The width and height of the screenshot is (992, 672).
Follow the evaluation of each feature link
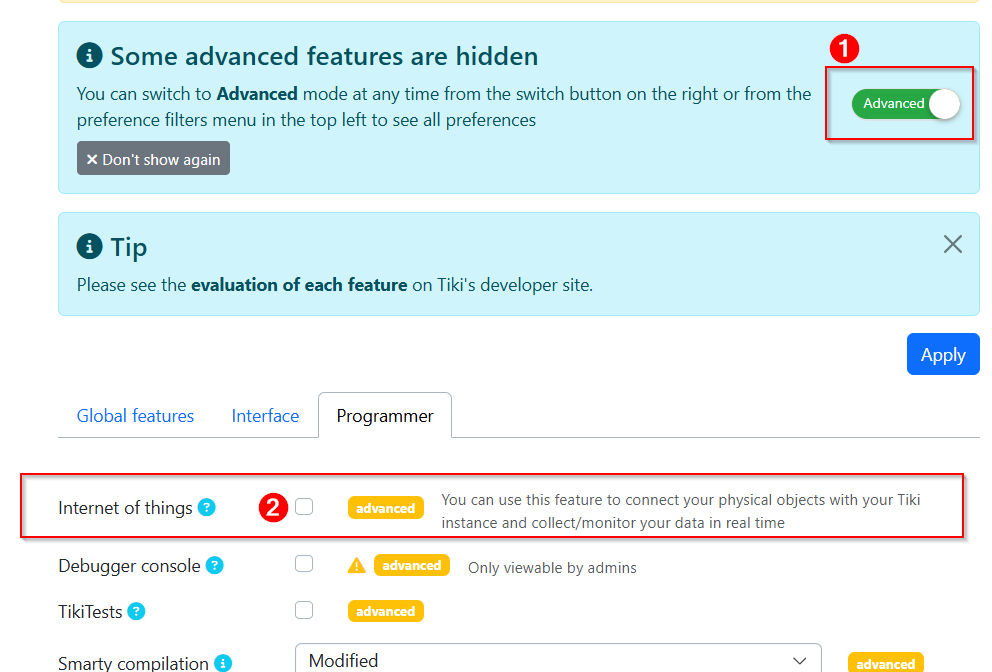pyautogui.click(x=299, y=285)
